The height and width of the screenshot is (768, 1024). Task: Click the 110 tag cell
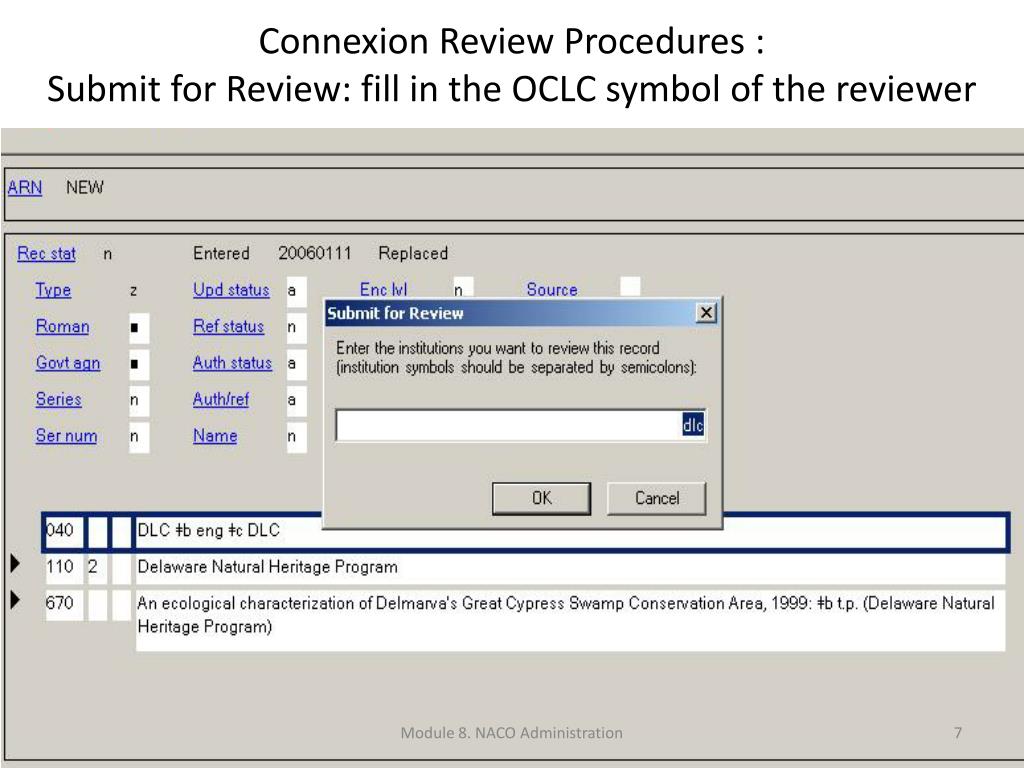point(63,567)
